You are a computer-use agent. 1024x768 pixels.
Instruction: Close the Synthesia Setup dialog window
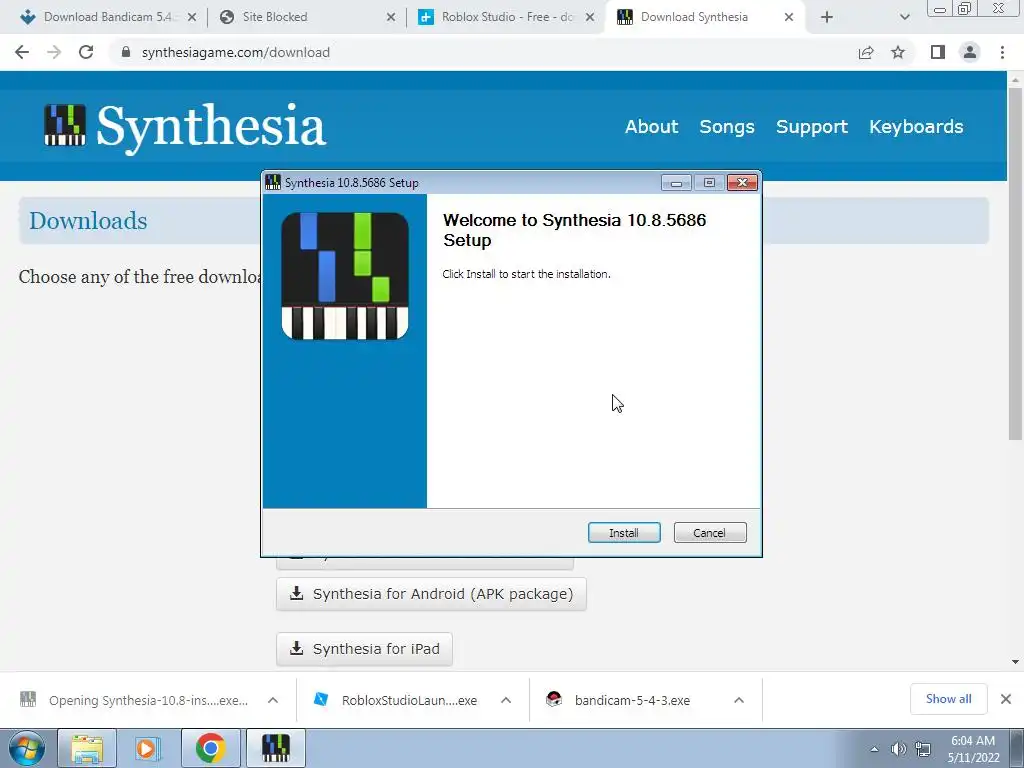[x=742, y=183]
